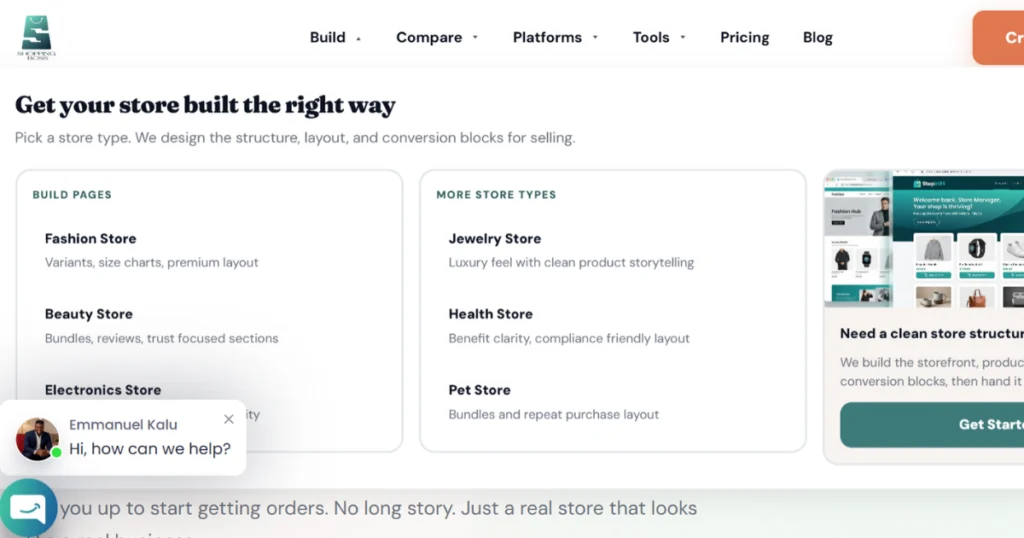Click 'Variants, size charts, premium layout' text
This screenshot has height=538, width=1024.
152,262
